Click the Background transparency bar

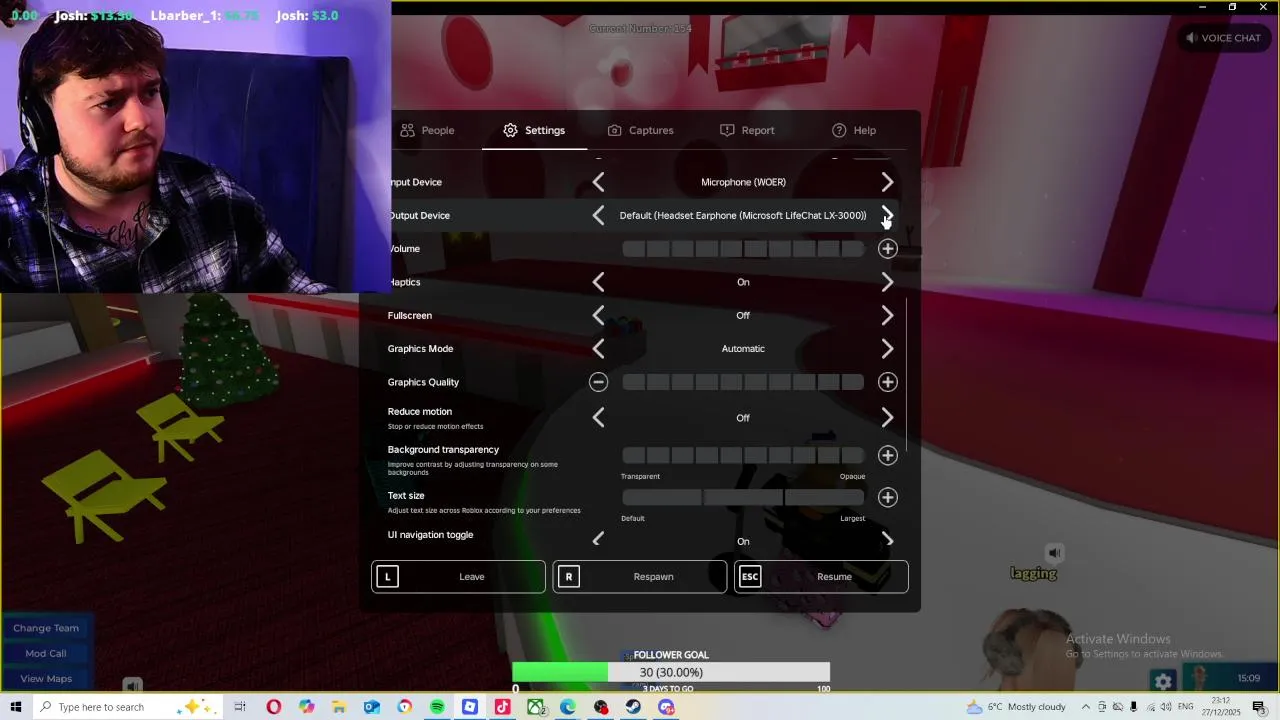tap(743, 455)
